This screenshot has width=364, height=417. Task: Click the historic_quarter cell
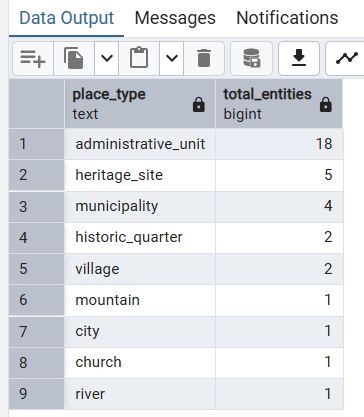pos(140,238)
